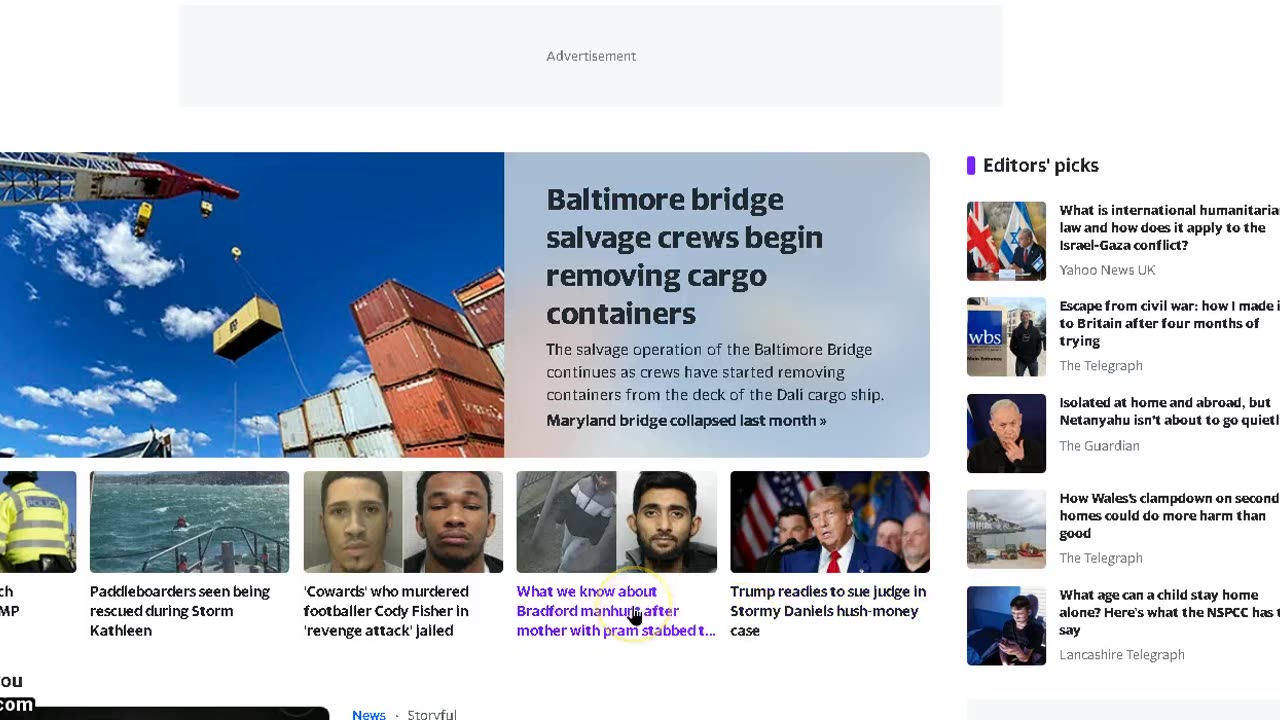Open the paddleboarders rescue thumbnail image
Image resolution: width=1280 pixels, height=720 pixels.
tap(189, 522)
